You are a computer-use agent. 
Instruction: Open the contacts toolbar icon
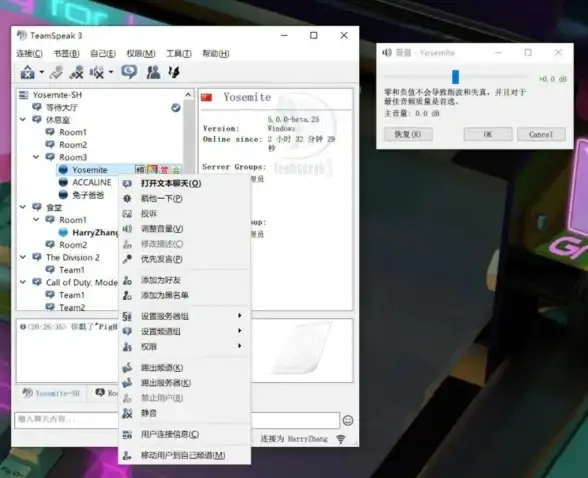tap(153, 72)
